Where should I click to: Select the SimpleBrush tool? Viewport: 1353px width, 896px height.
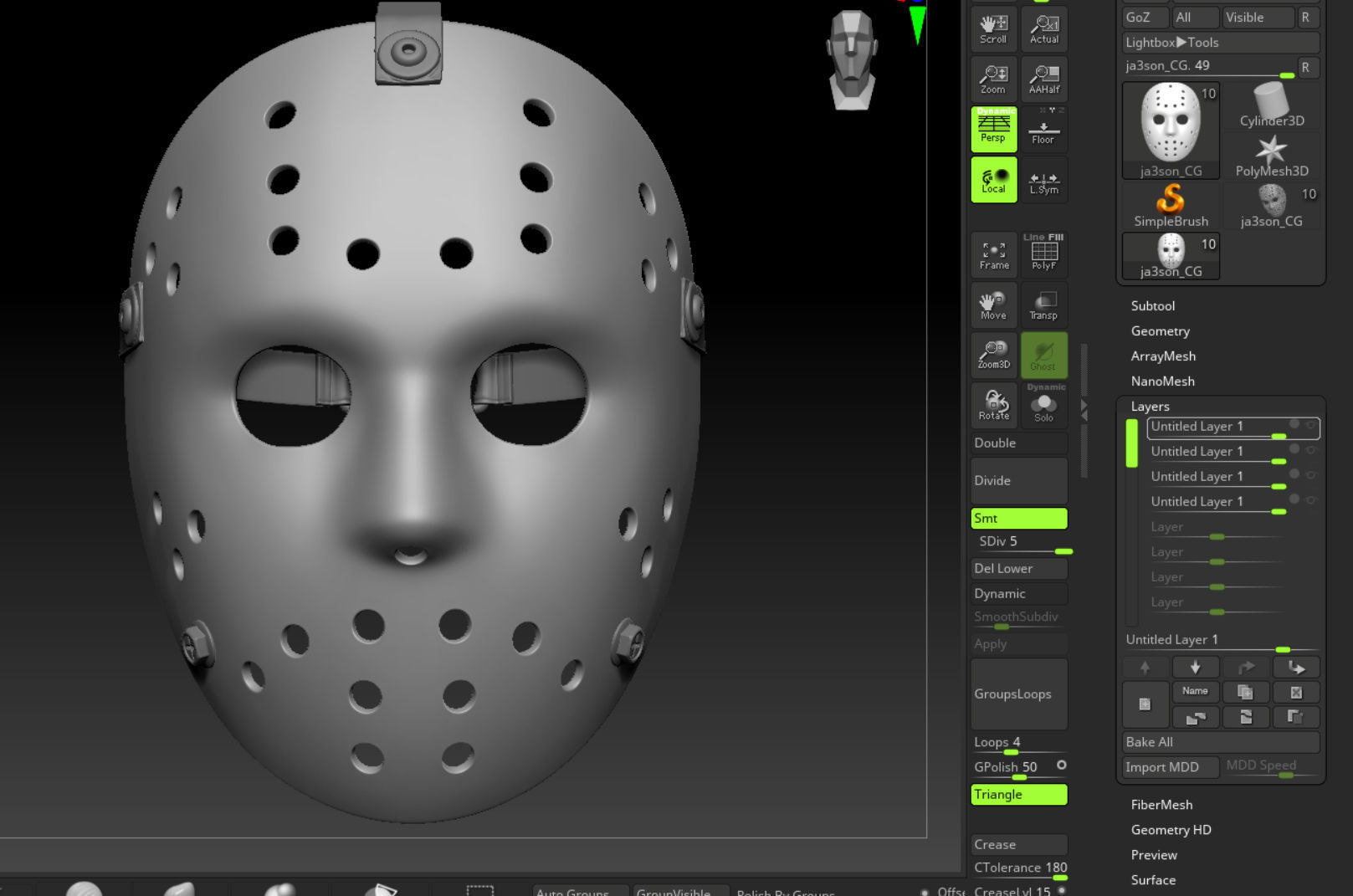click(1171, 206)
